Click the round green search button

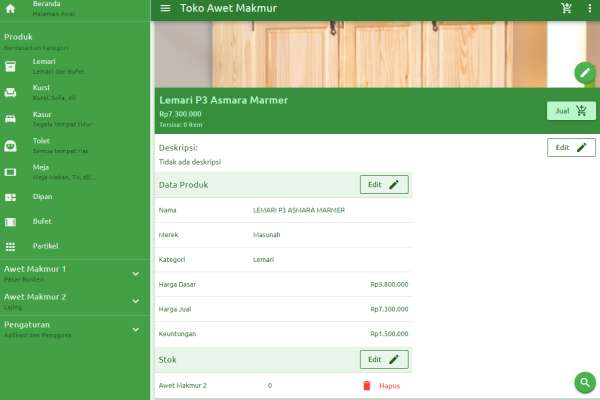click(x=585, y=382)
